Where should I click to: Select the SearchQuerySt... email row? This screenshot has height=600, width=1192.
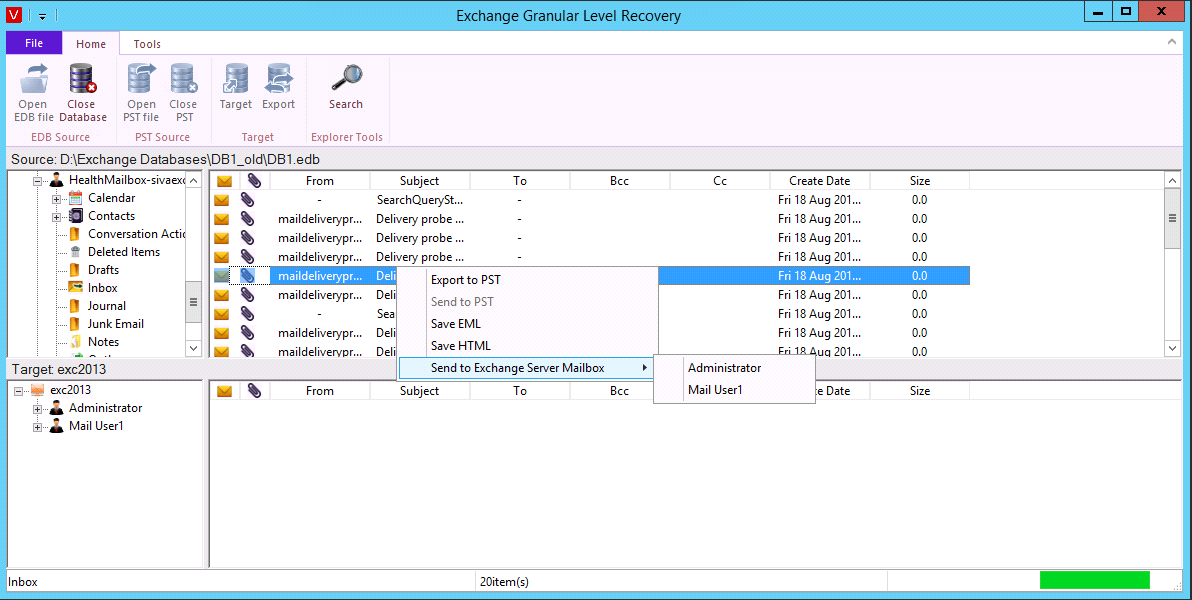point(590,200)
